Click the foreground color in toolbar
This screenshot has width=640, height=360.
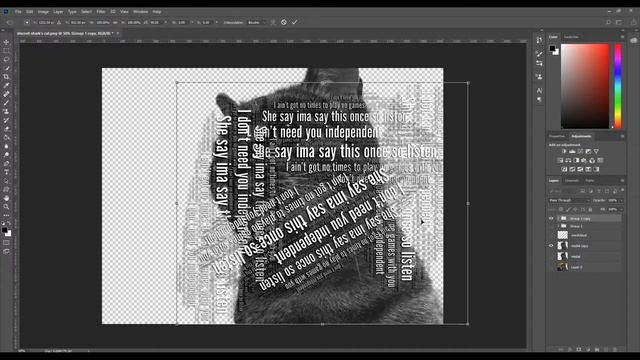click(4, 231)
